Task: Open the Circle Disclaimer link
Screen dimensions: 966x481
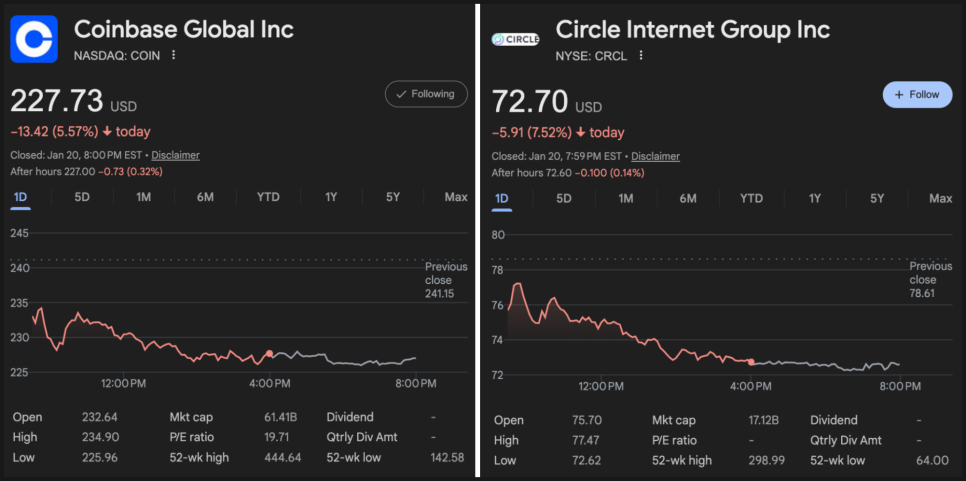Action: tap(655, 156)
